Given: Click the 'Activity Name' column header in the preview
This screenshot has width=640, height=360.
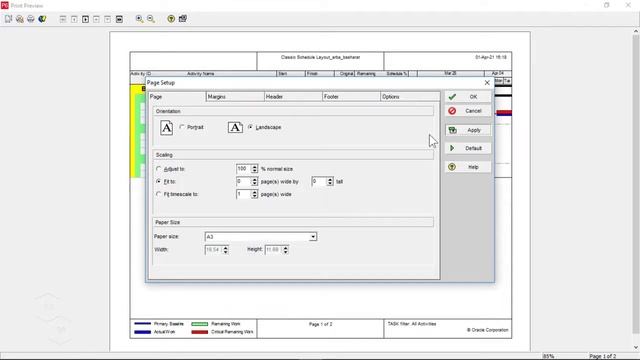Looking at the screenshot, I should point(200,74).
